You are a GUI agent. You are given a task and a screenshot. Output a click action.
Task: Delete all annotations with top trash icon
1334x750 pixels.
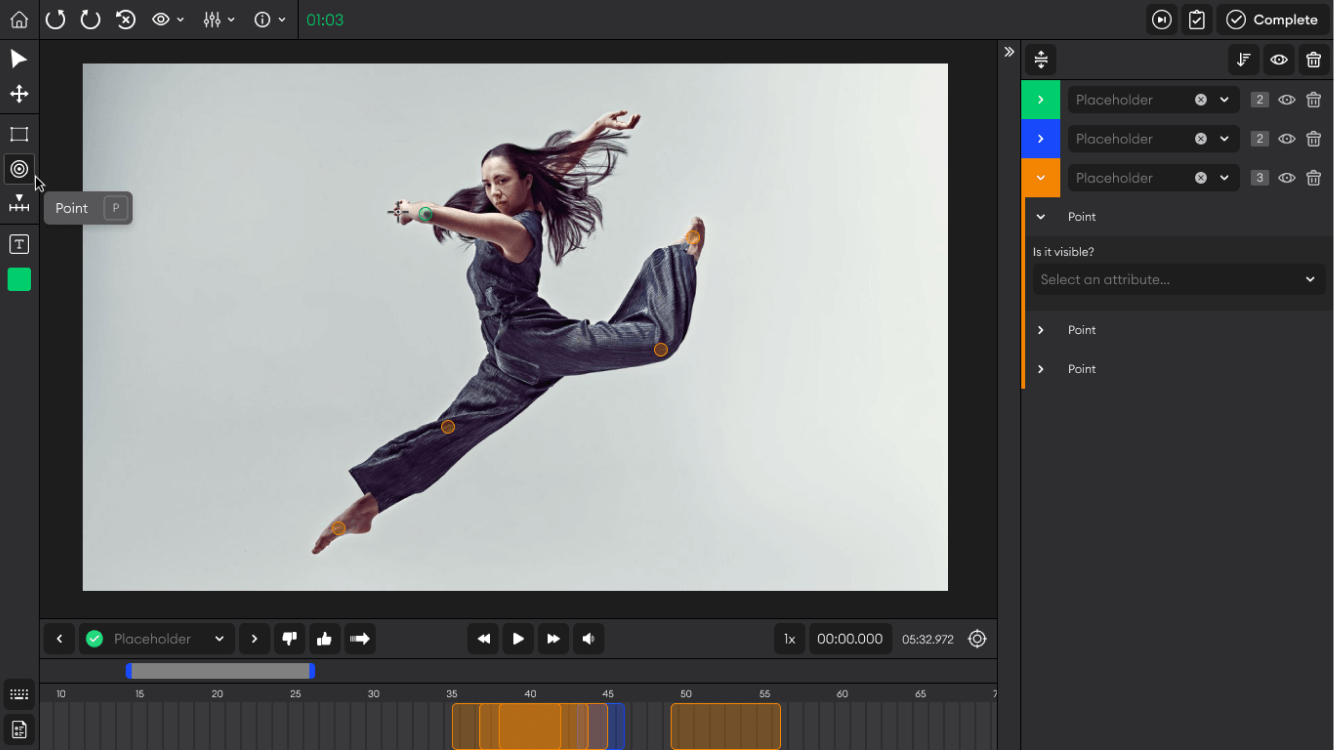pyautogui.click(x=1314, y=60)
